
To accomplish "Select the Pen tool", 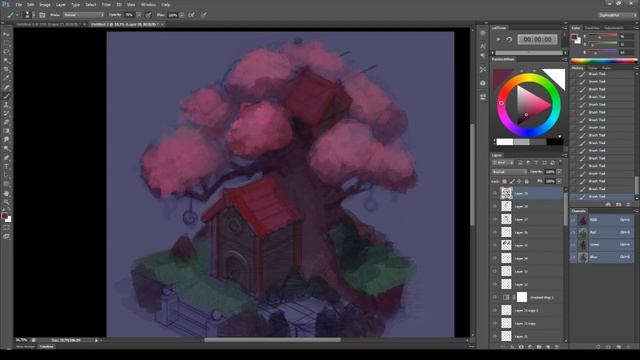I will [x=6, y=158].
